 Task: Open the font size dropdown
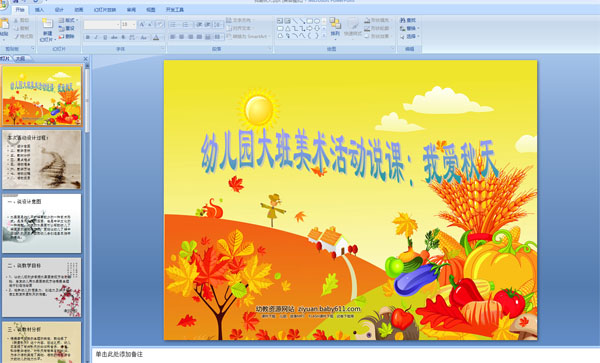pos(134,24)
